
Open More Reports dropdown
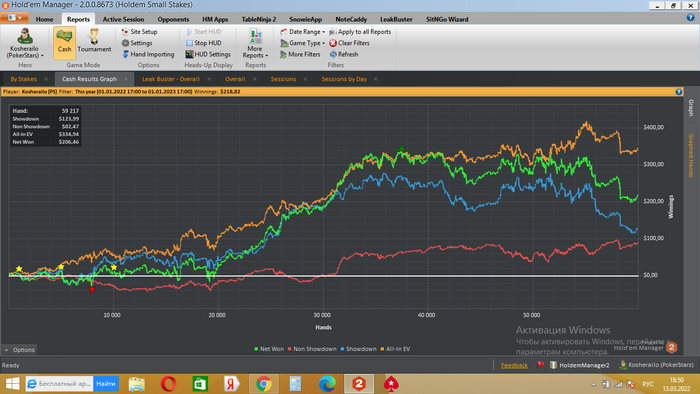pos(255,43)
